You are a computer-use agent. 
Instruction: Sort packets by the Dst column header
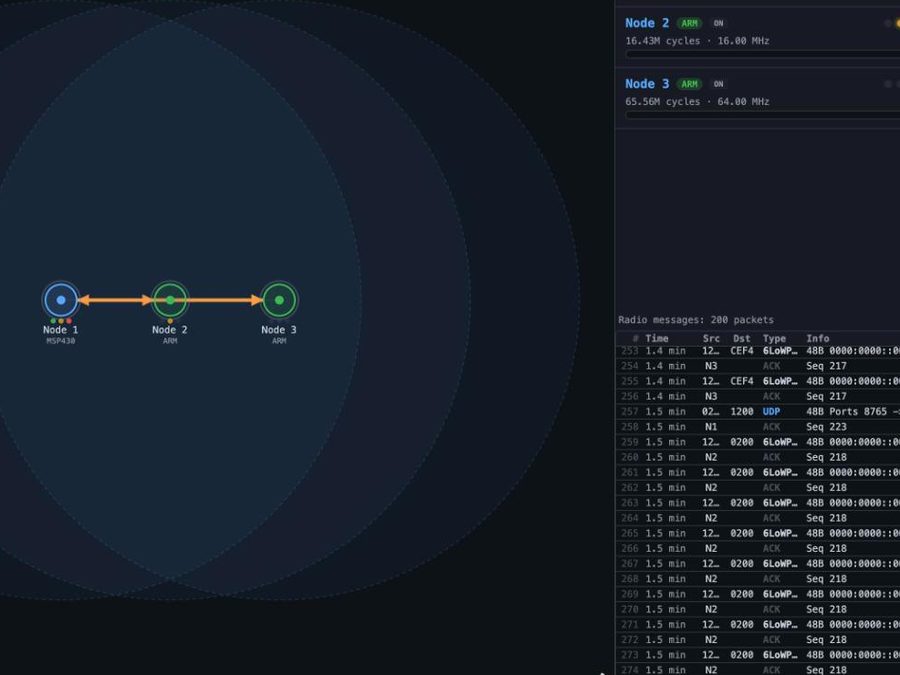point(742,338)
